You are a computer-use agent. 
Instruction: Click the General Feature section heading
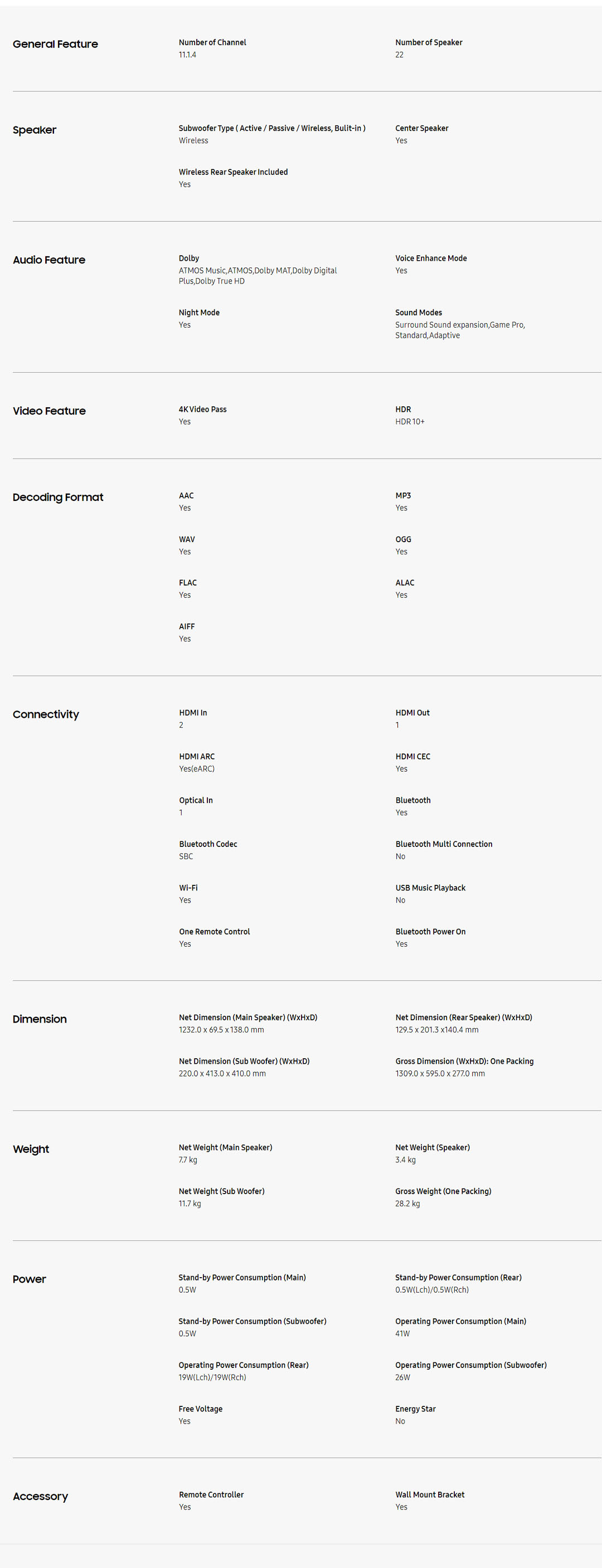point(55,44)
